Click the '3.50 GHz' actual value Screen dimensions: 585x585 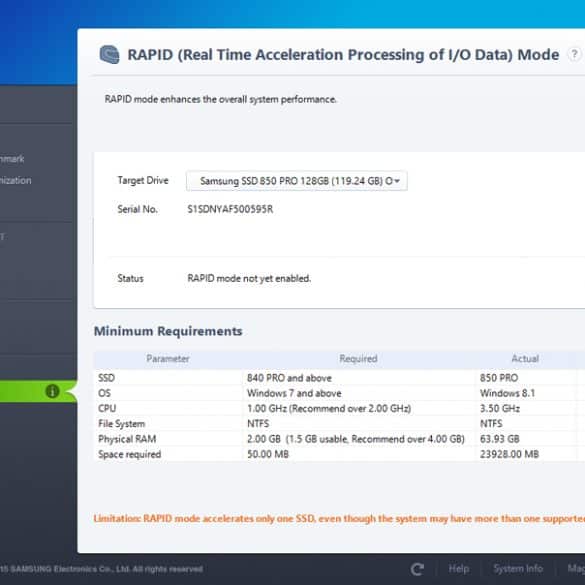click(x=500, y=408)
